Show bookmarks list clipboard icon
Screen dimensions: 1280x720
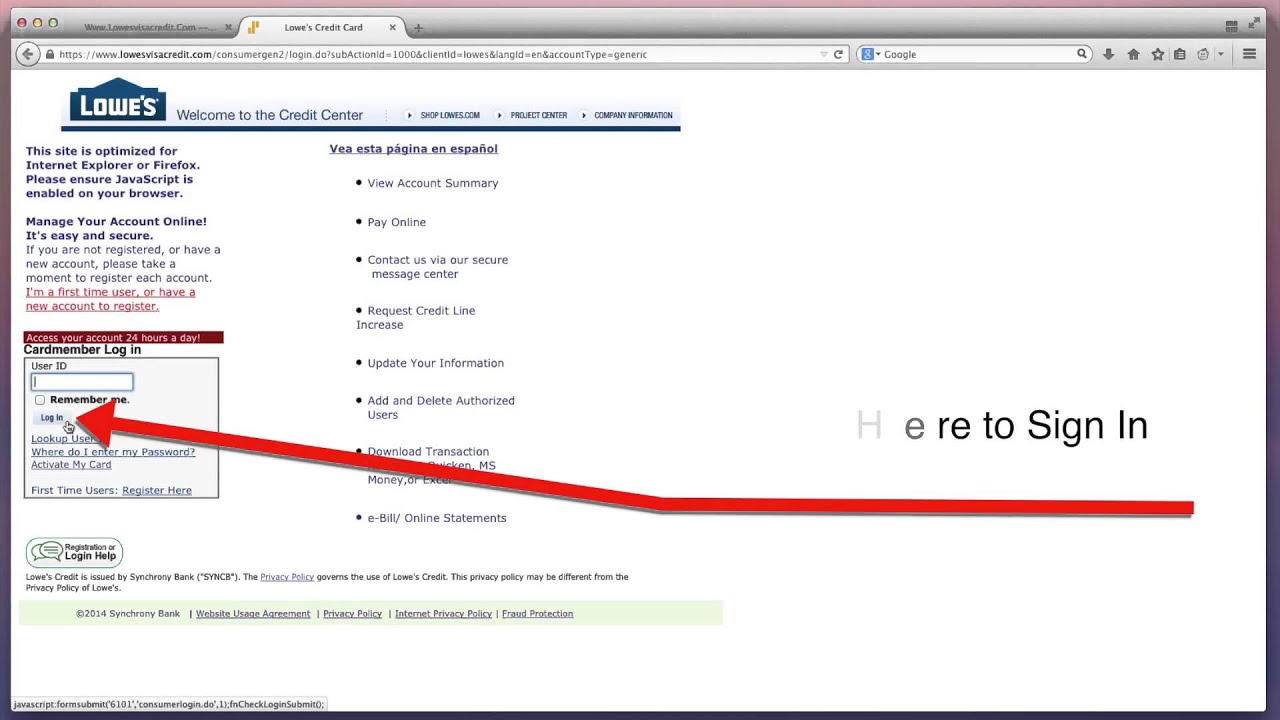(x=1180, y=54)
